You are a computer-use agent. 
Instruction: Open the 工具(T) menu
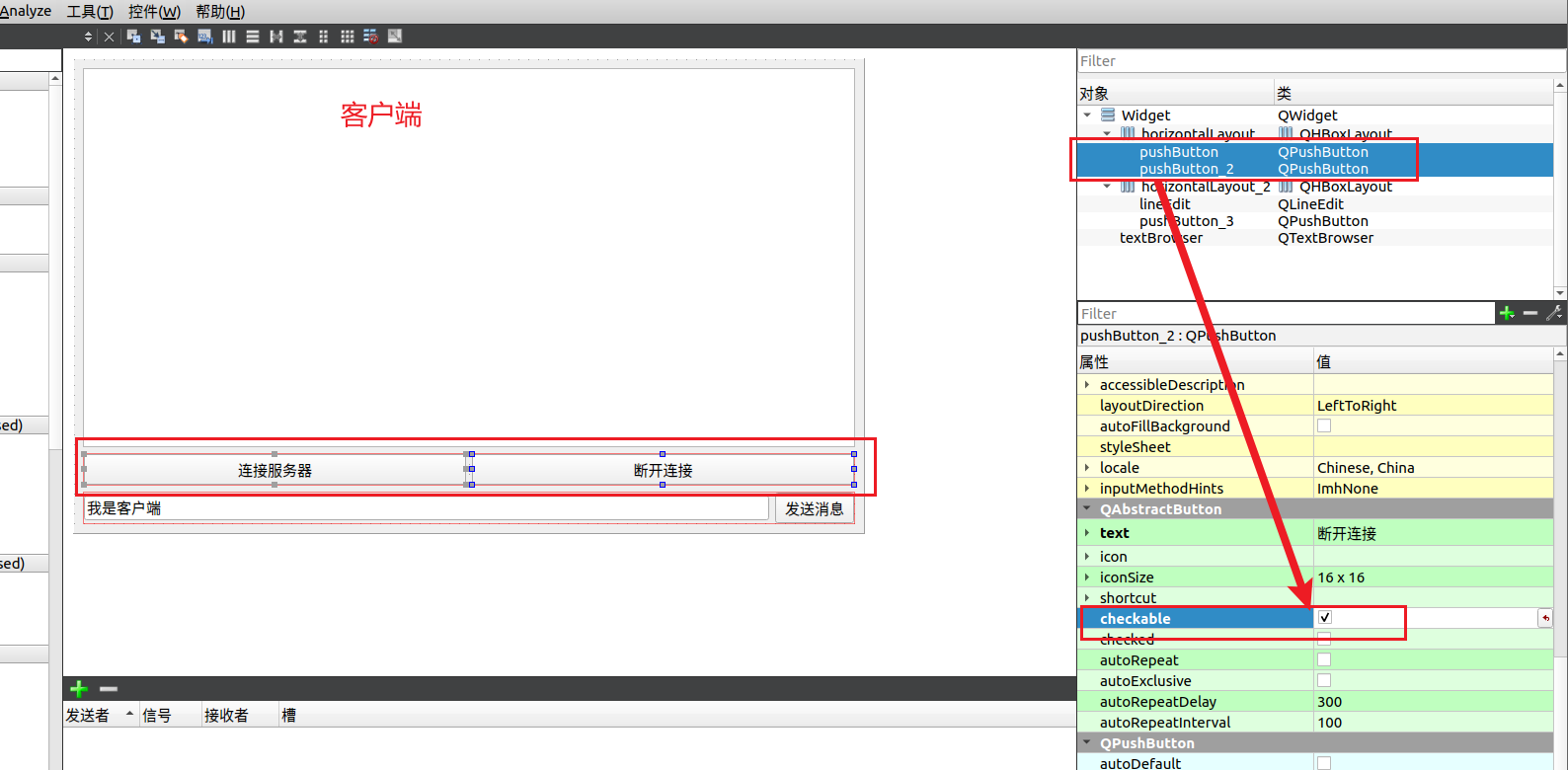[90, 11]
